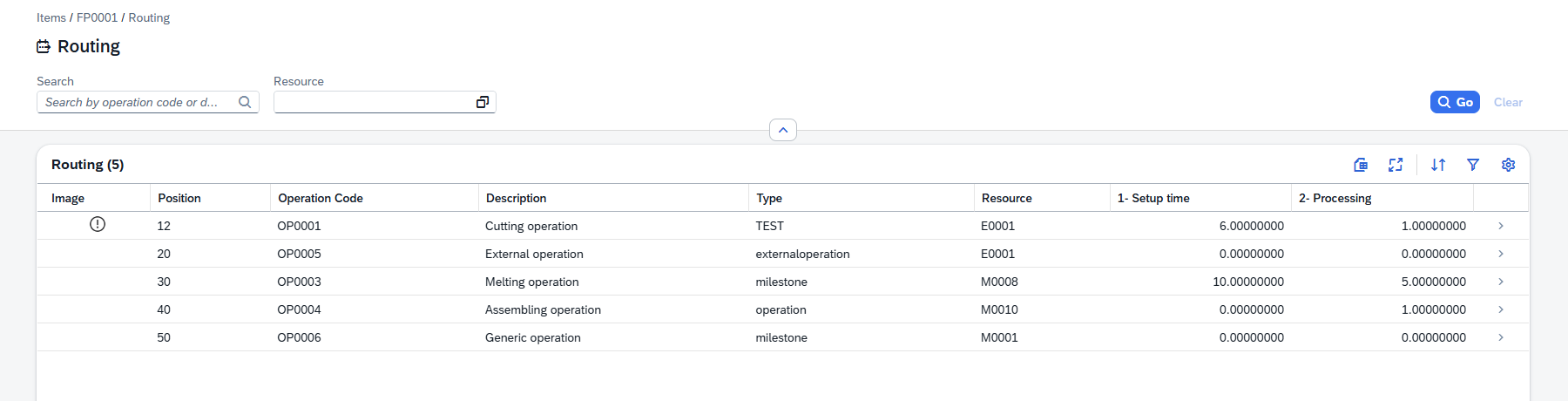The height and width of the screenshot is (401, 1568).
Task: Click operation code OP0001
Action: (299, 226)
